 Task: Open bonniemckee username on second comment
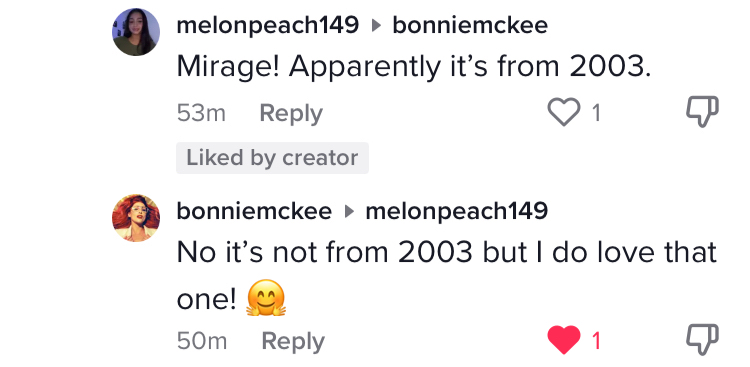point(254,211)
